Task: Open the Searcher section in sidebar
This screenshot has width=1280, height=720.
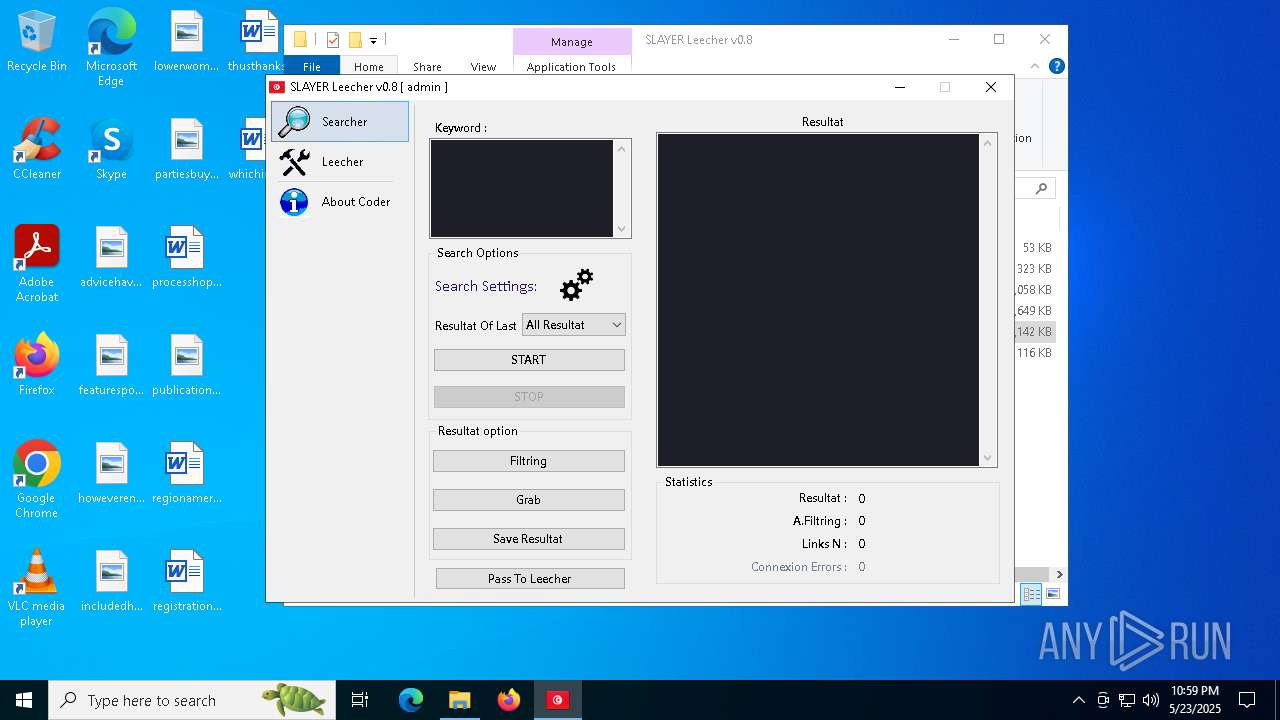Action: point(340,122)
